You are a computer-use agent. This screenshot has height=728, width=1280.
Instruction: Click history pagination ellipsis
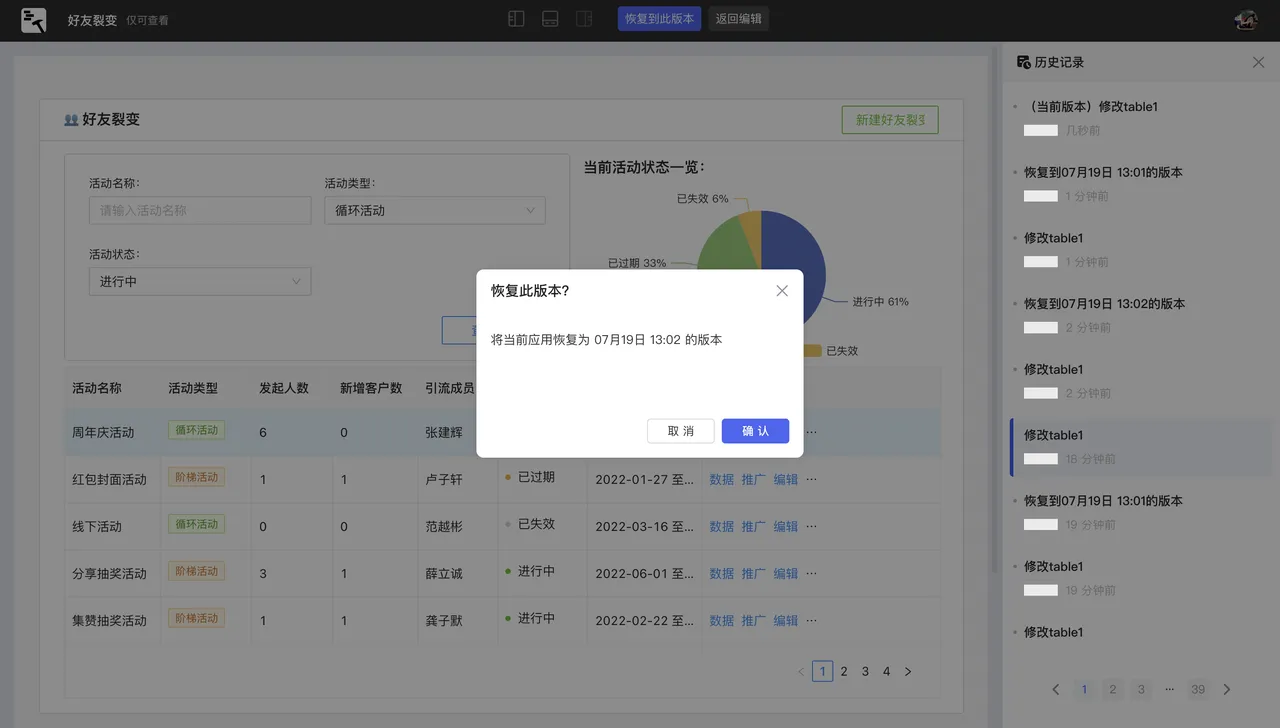1169,689
